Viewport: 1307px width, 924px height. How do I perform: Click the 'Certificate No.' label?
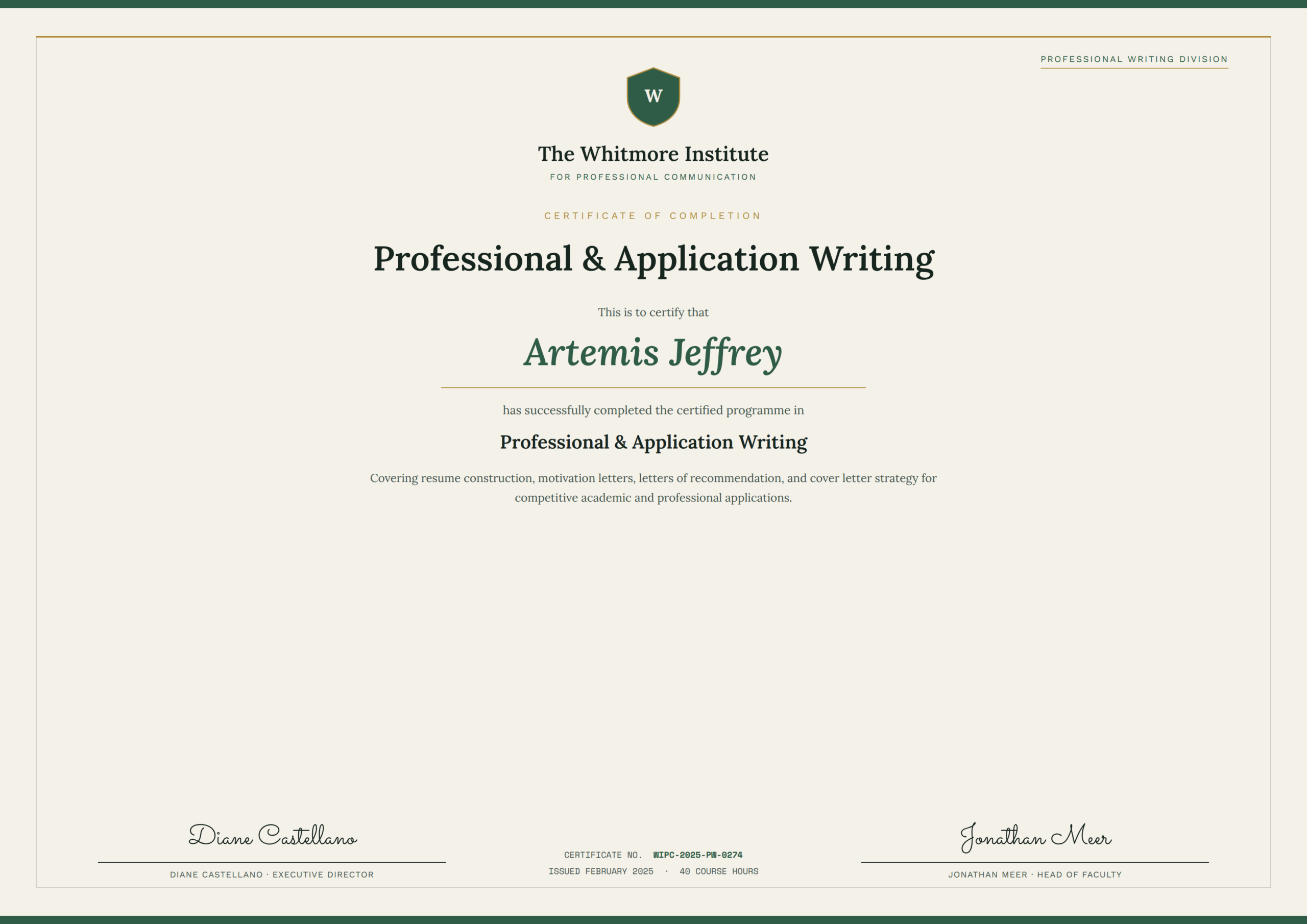click(x=603, y=855)
